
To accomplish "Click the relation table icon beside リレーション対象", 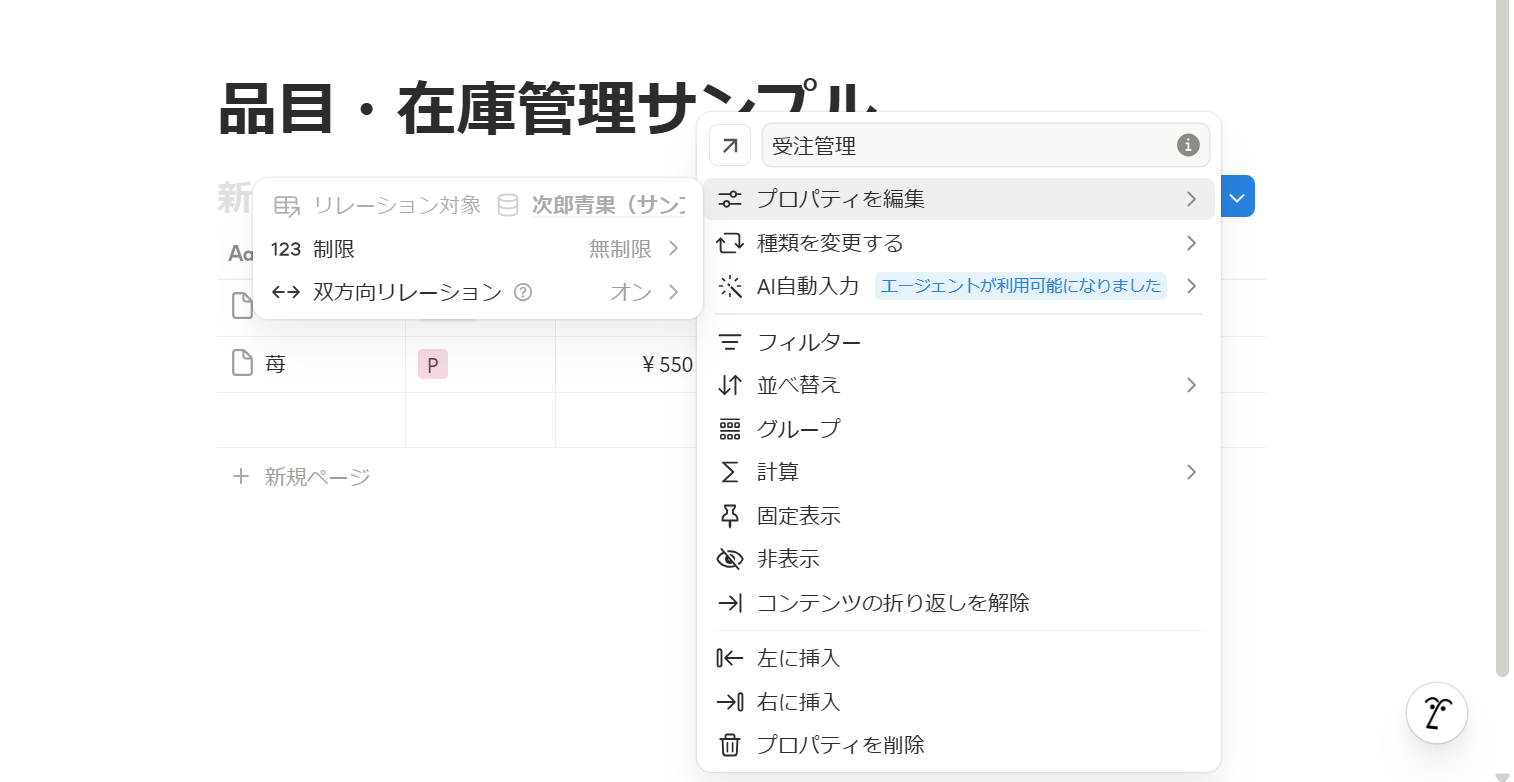I will [287, 205].
